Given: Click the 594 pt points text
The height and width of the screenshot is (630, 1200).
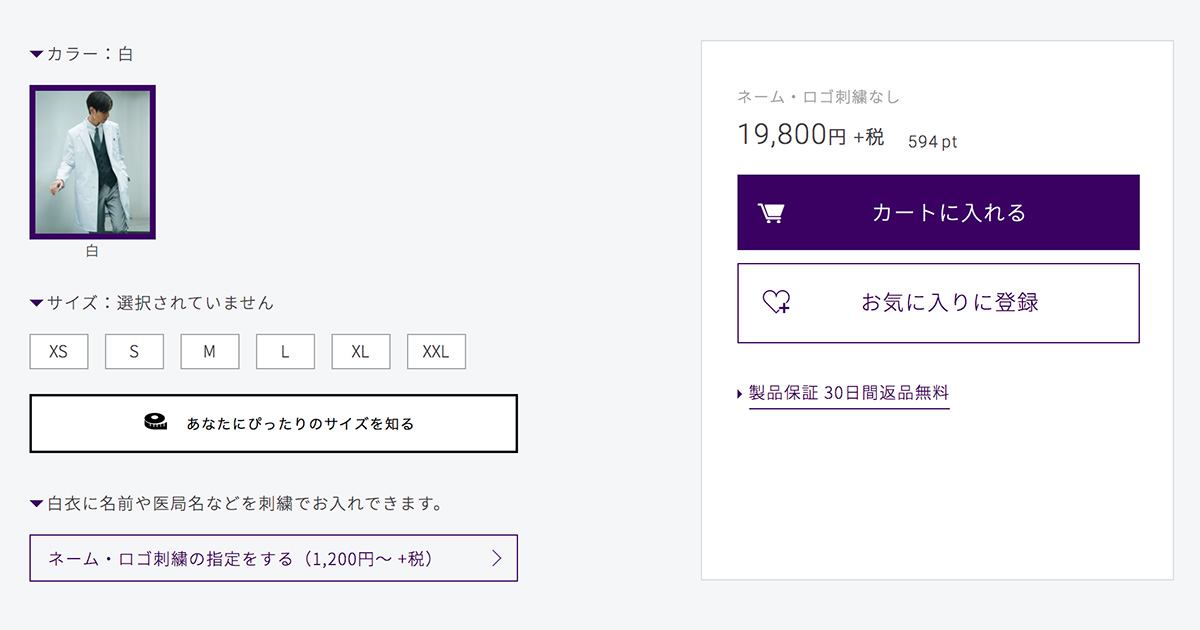Looking at the screenshot, I should 932,142.
